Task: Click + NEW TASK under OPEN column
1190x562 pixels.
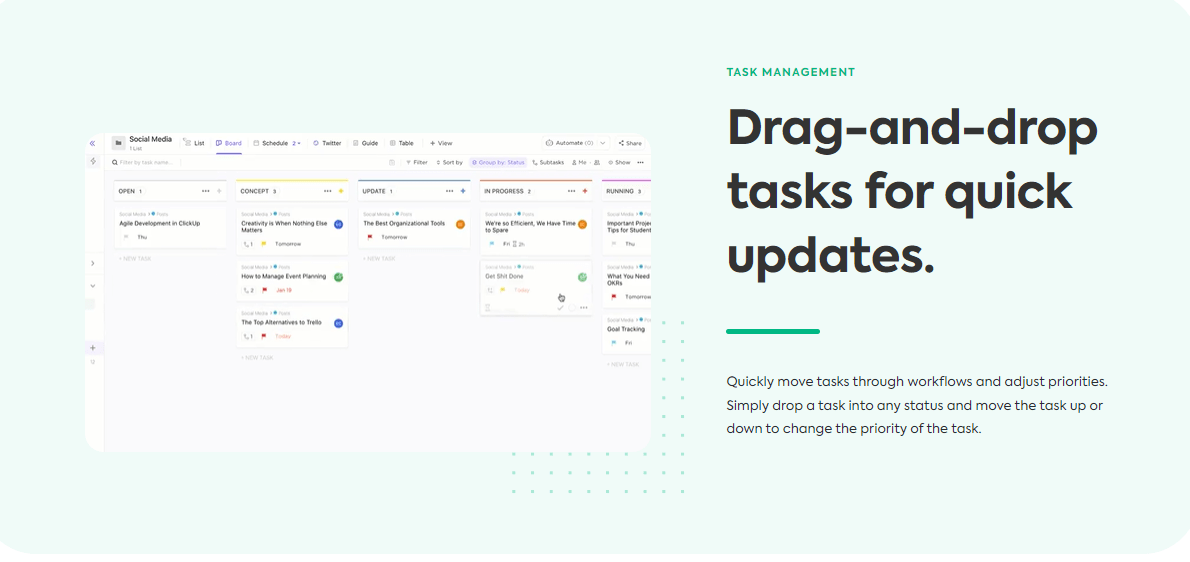Action: pyautogui.click(x=135, y=259)
